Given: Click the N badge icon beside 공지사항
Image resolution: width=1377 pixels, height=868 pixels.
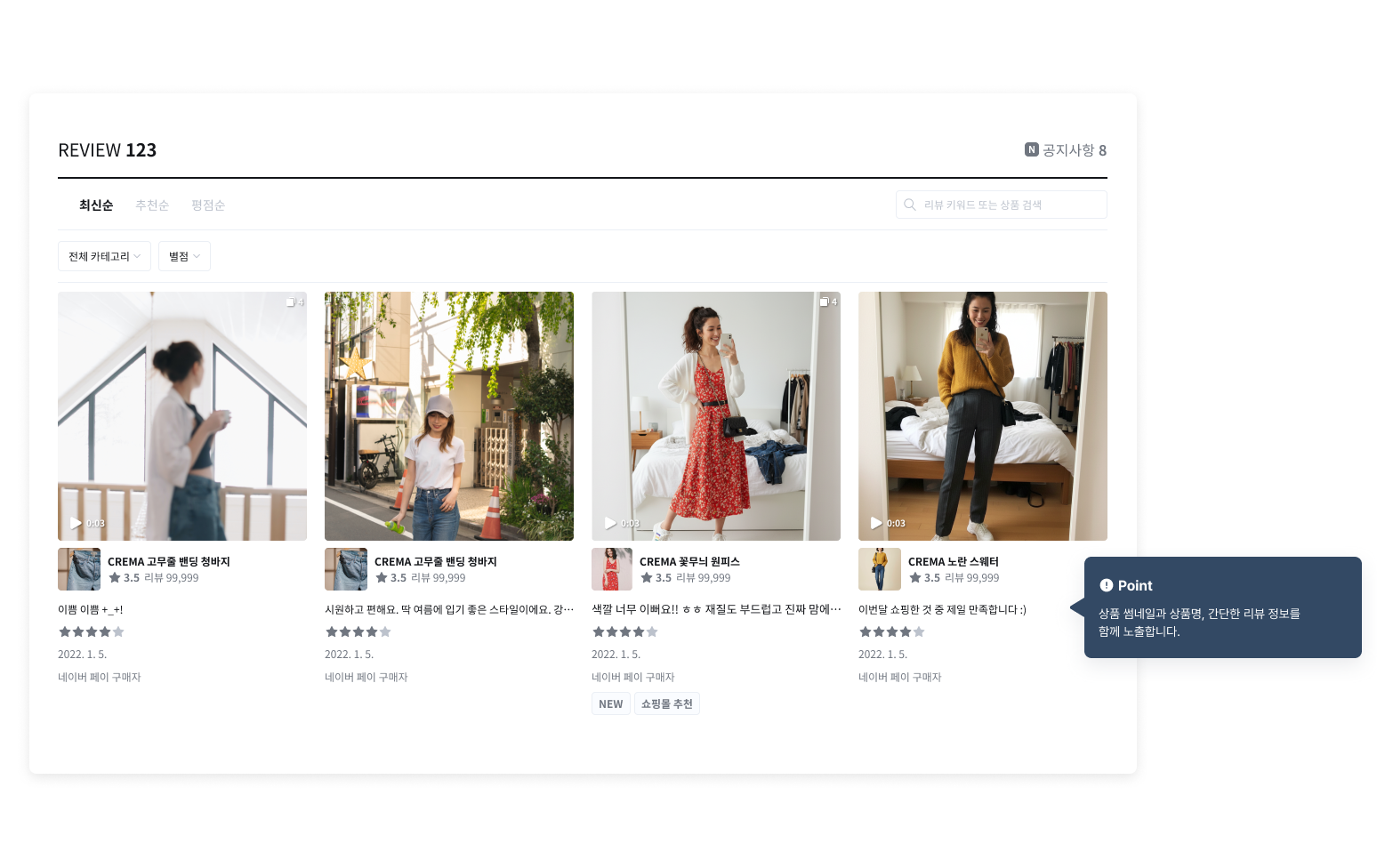Looking at the screenshot, I should (x=1032, y=149).
